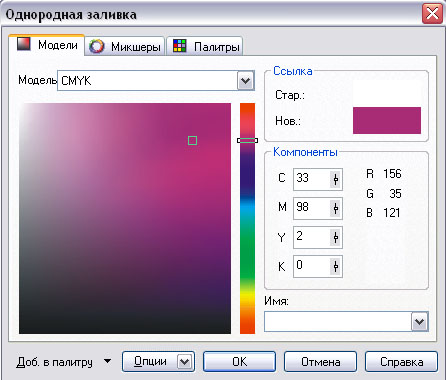Click the CMYK model combo box
Screen dimensions: 446x380
click(156, 81)
